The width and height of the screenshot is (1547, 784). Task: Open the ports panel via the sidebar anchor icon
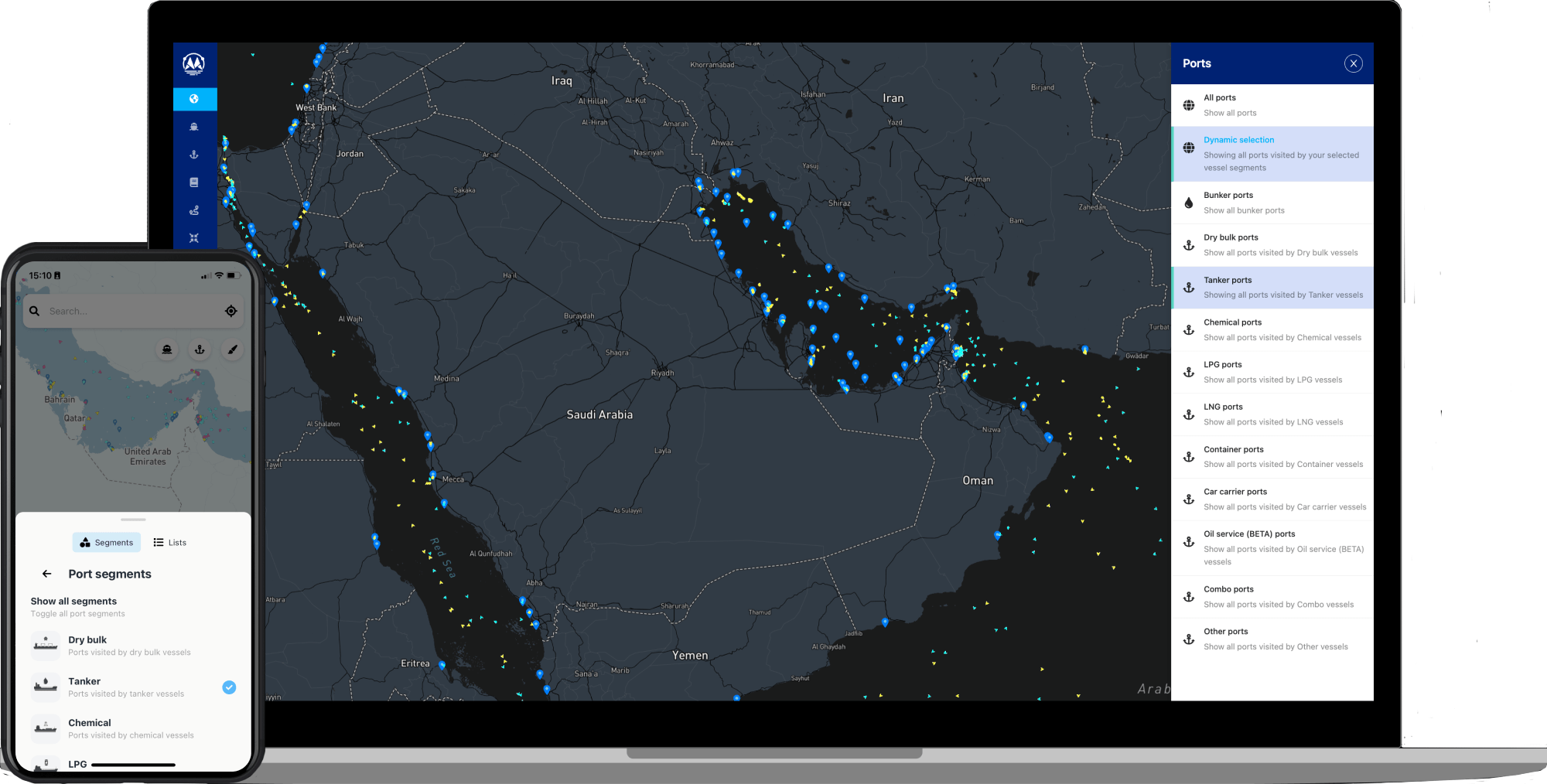coord(195,154)
